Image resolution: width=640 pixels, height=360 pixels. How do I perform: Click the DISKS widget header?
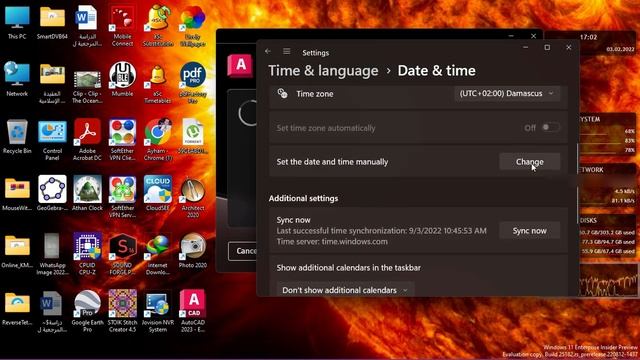[589, 220]
